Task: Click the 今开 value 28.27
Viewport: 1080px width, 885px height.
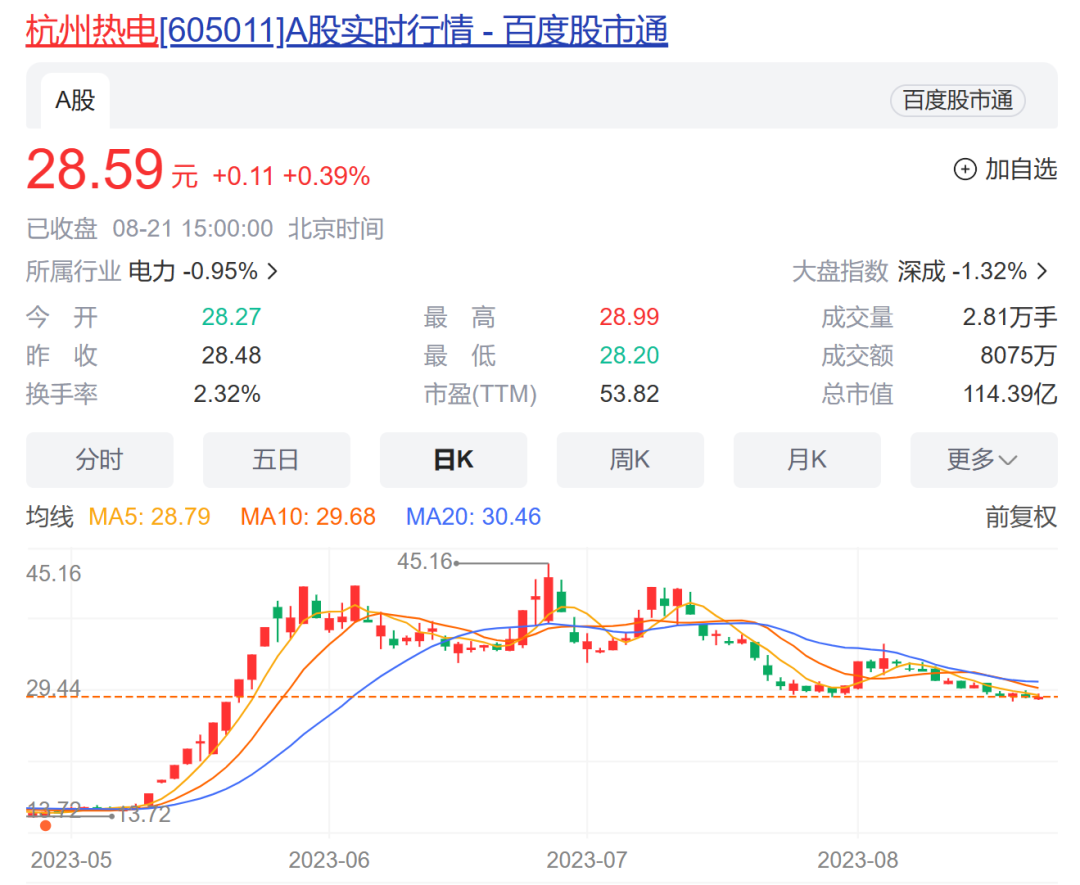Action: [231, 317]
